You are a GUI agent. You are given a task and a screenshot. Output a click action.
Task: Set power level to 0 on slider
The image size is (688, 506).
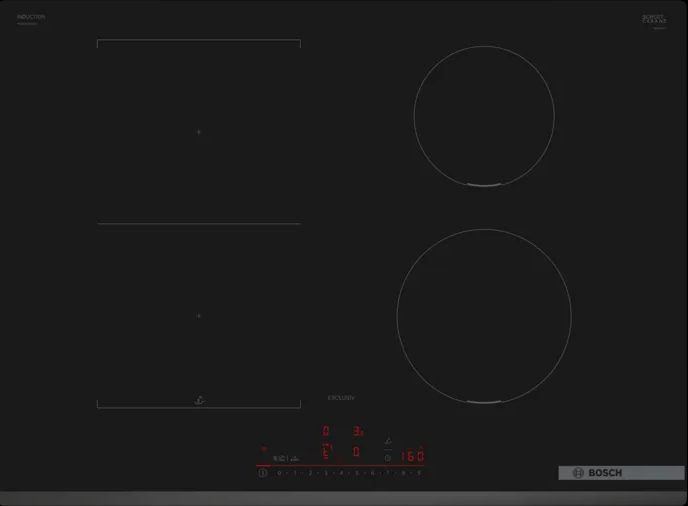(x=279, y=472)
